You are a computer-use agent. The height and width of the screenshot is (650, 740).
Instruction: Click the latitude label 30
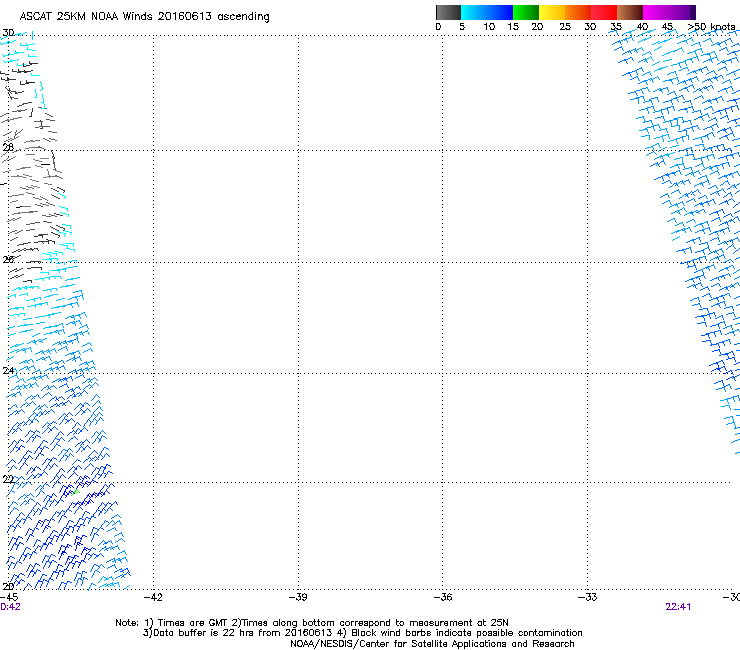(x=8, y=33)
